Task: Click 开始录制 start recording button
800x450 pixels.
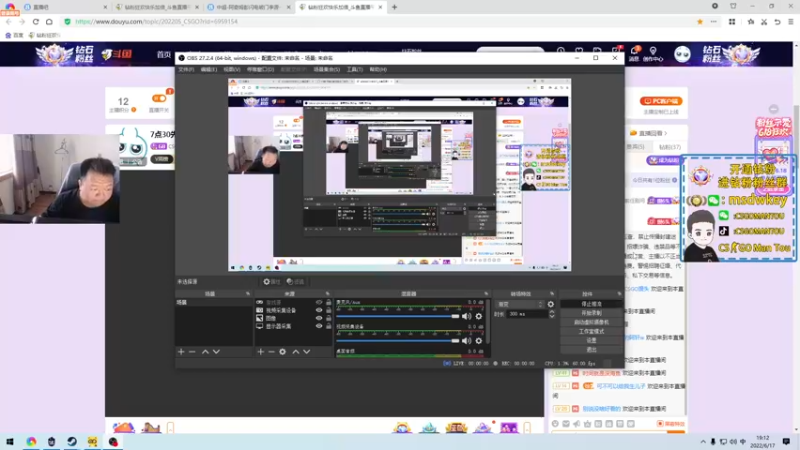Action: pyautogui.click(x=591, y=313)
